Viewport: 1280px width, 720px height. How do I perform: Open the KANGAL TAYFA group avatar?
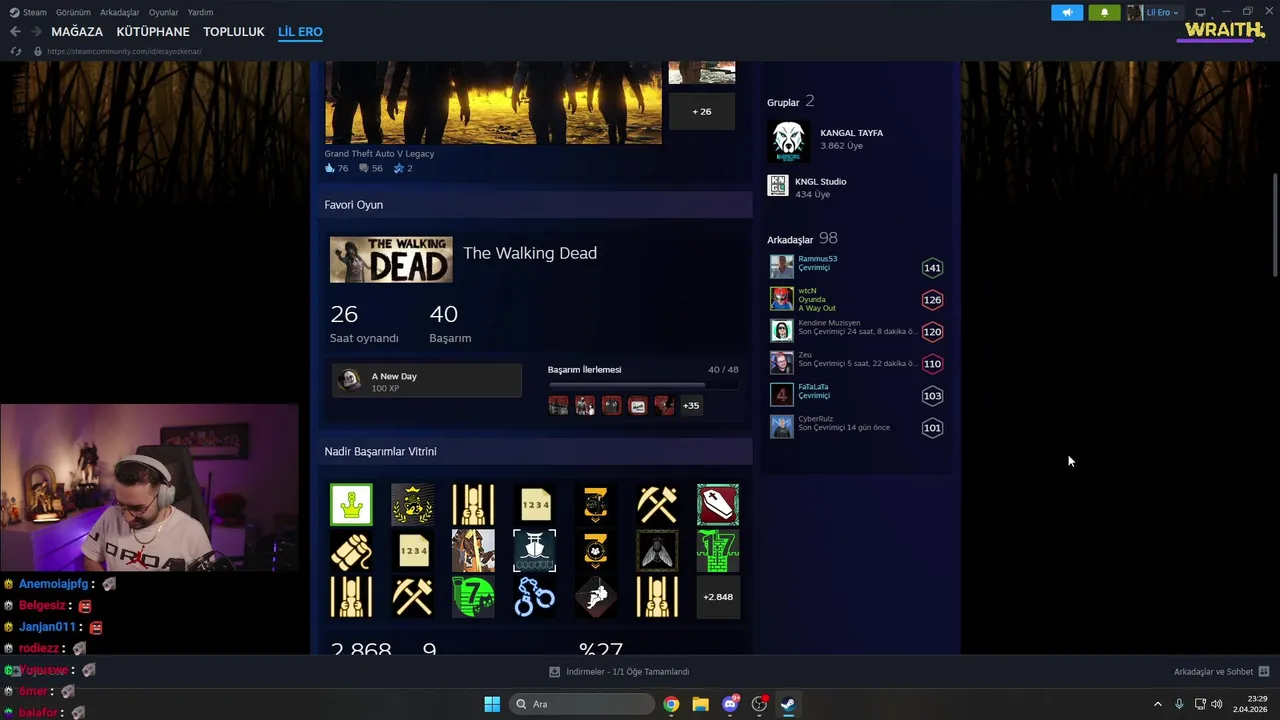[x=788, y=141]
